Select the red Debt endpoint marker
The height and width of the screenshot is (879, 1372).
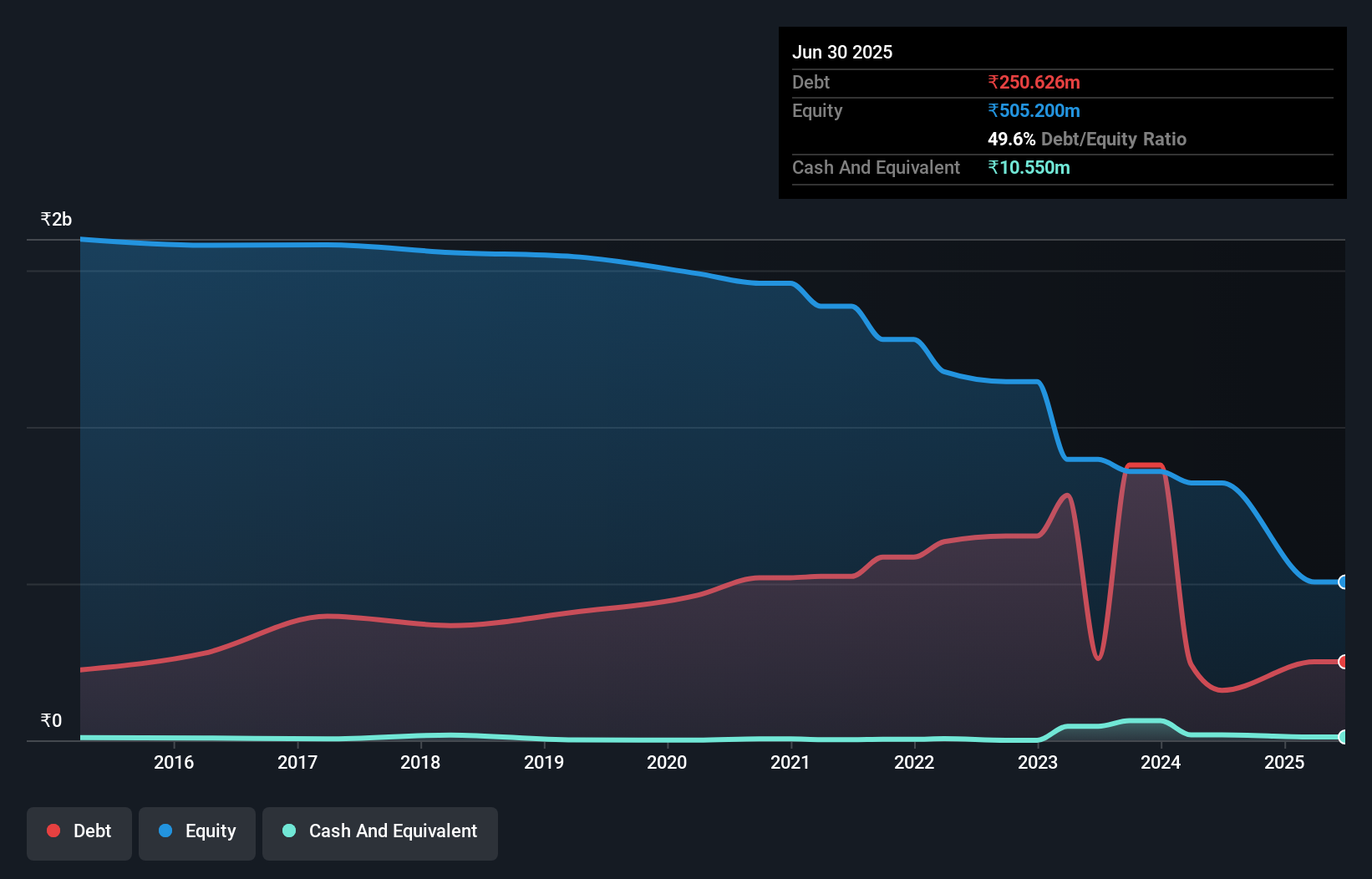(x=1344, y=662)
